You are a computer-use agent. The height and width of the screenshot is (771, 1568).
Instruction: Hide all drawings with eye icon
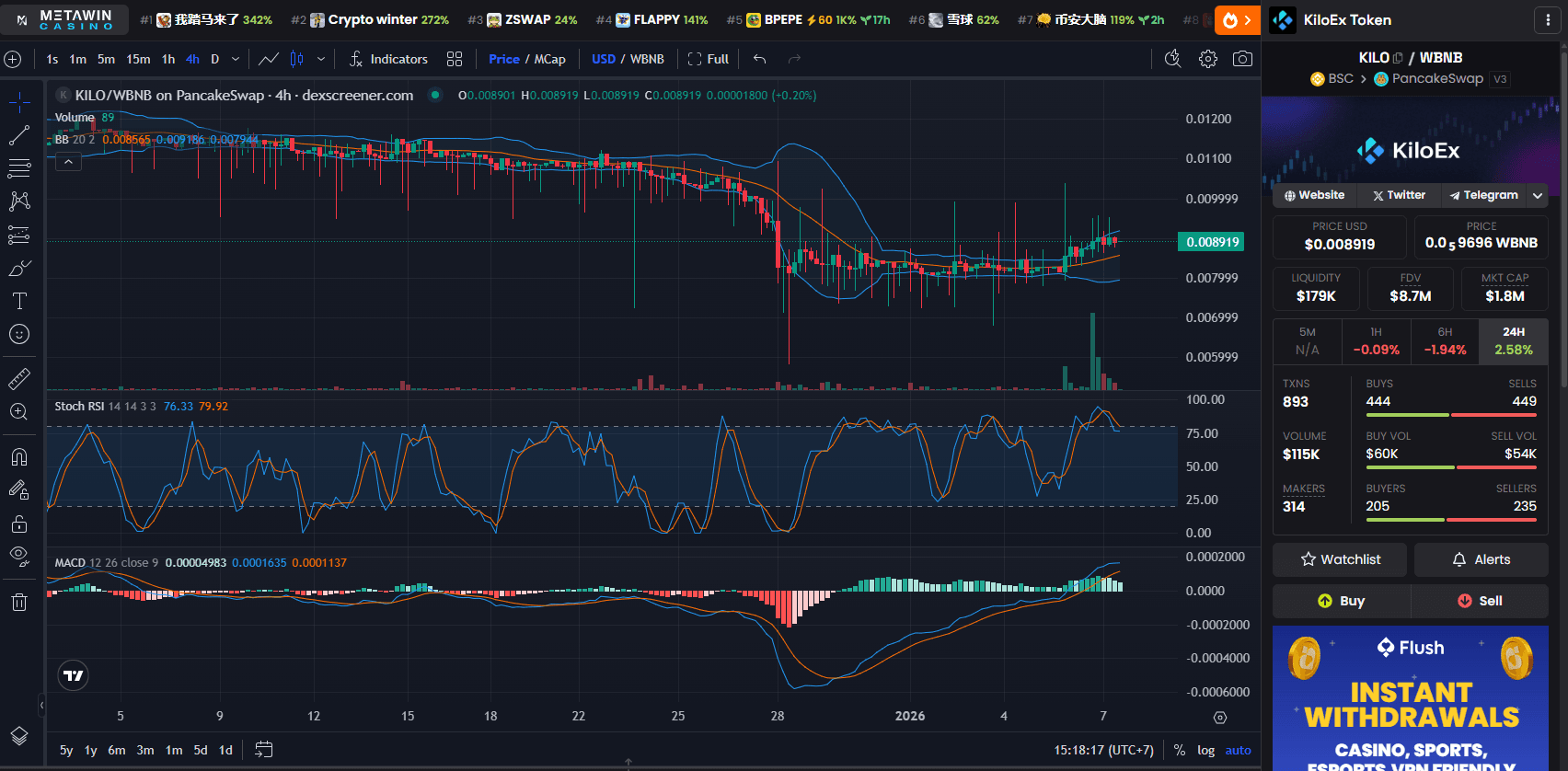pos(19,556)
